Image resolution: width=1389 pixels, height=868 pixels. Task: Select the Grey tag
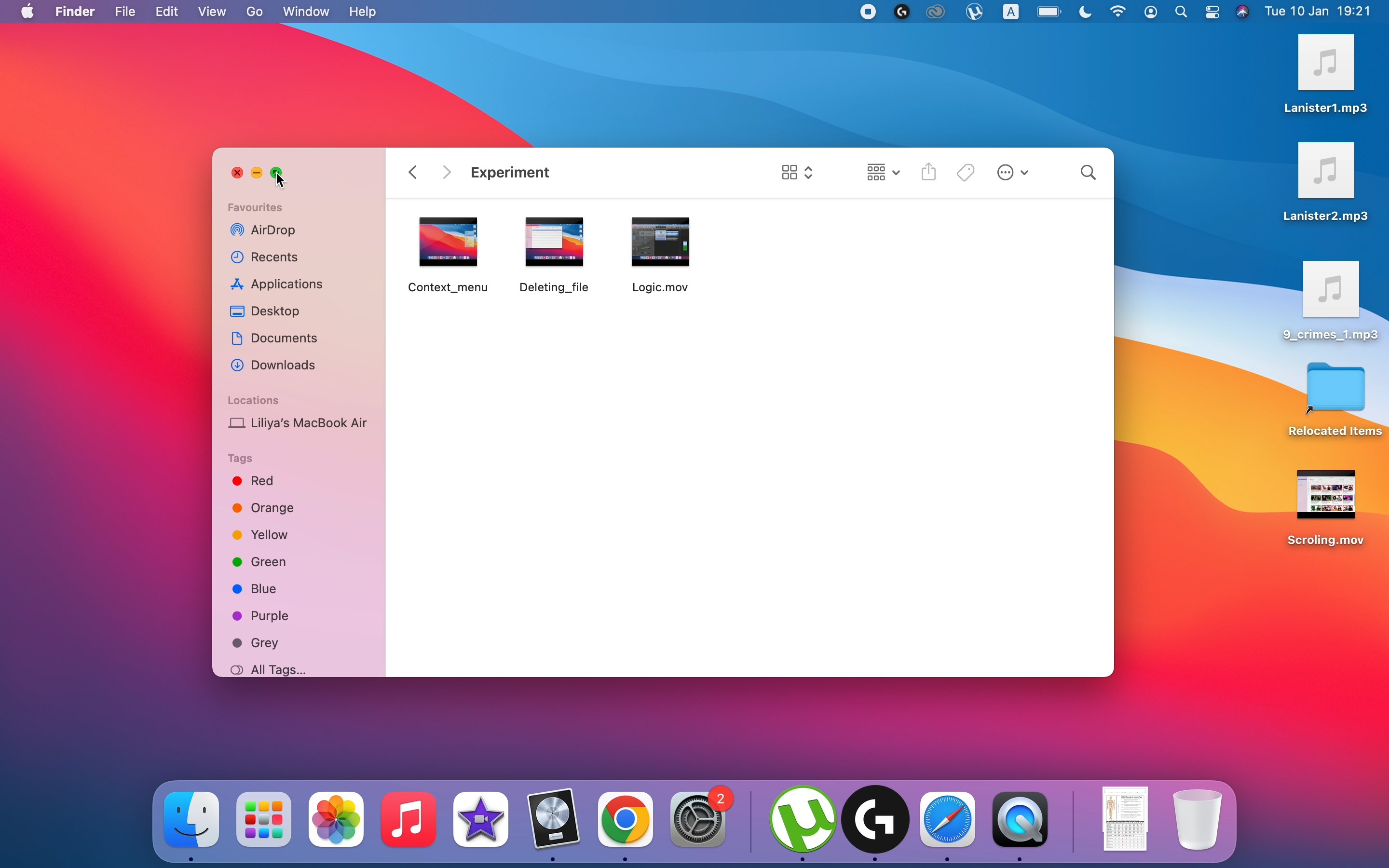(256, 643)
